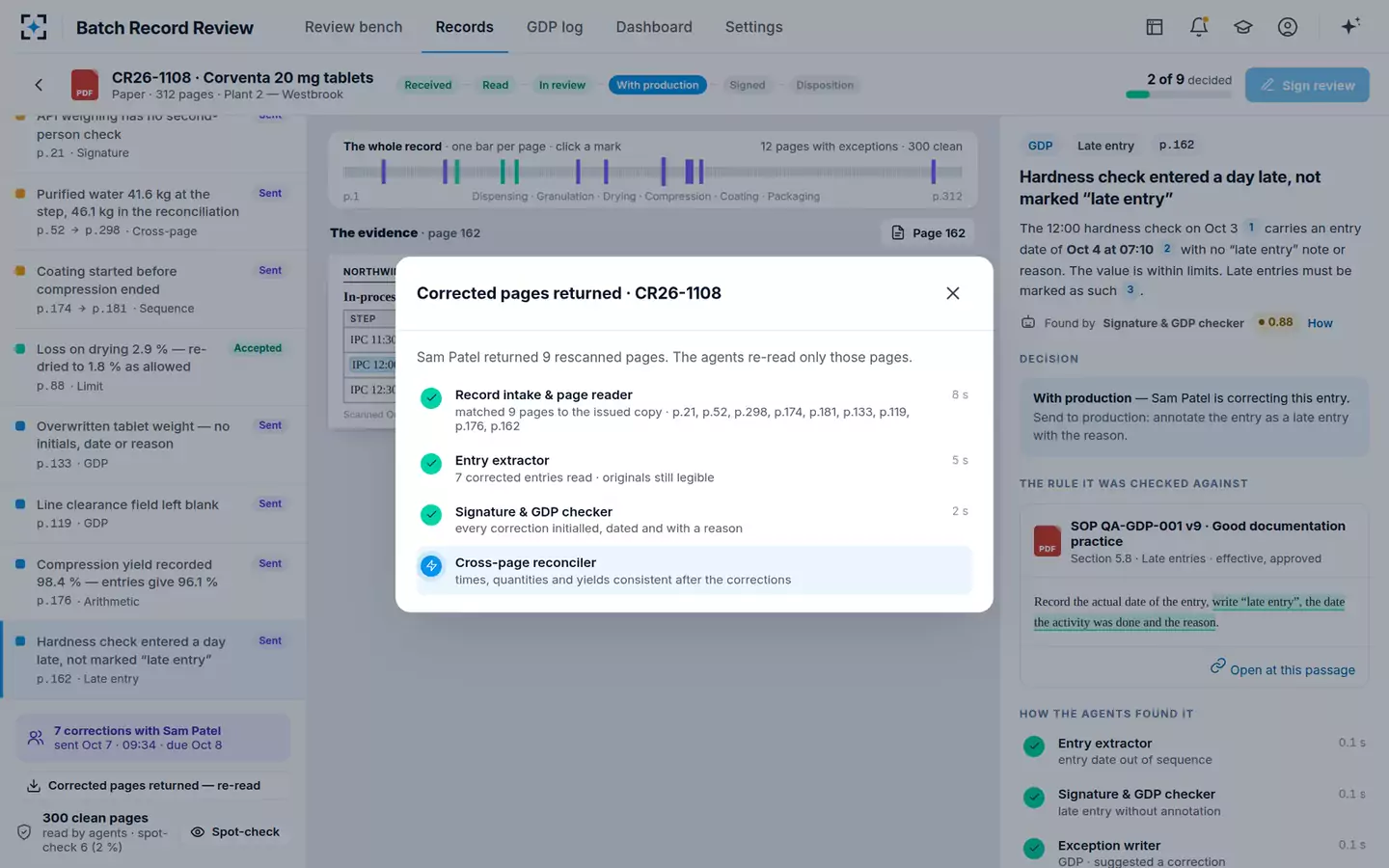1389x868 pixels.
Task: Select the Compression yield recorded 98.4 % item
Action: 154,583
